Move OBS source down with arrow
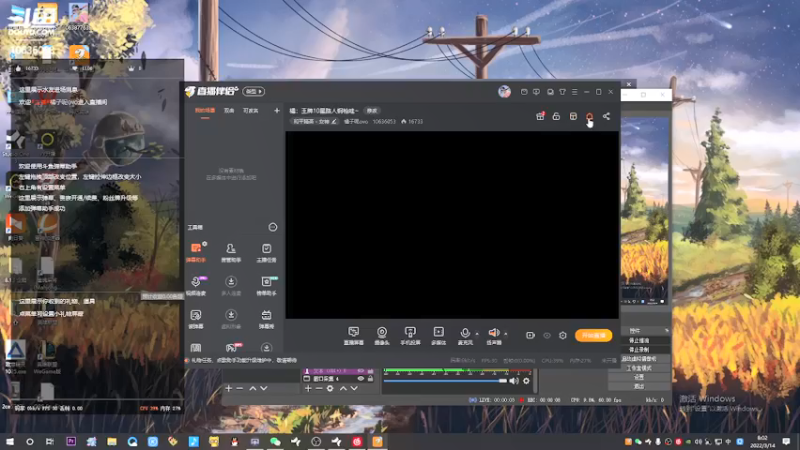Image resolution: width=800 pixels, height=450 pixels. click(354, 389)
